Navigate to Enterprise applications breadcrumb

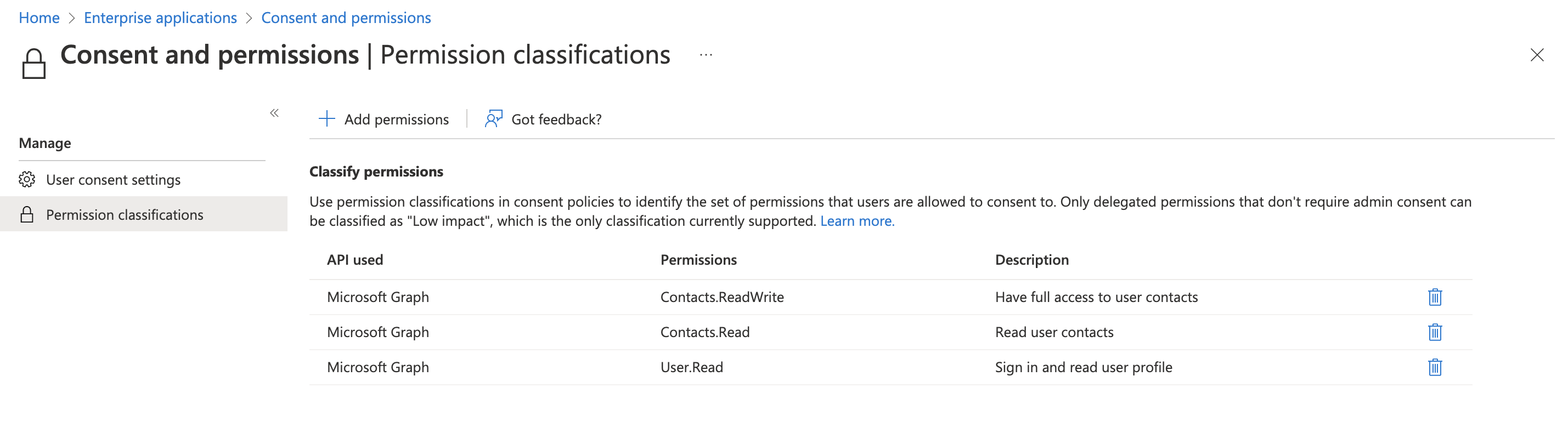[160, 18]
